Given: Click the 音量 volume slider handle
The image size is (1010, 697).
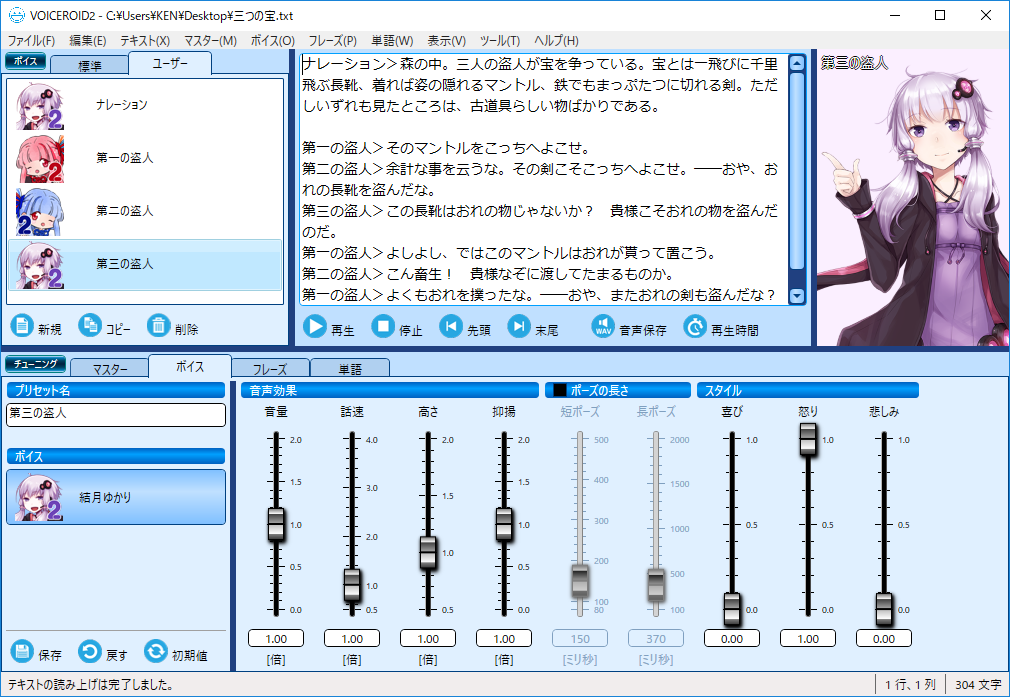Looking at the screenshot, I should (276, 524).
